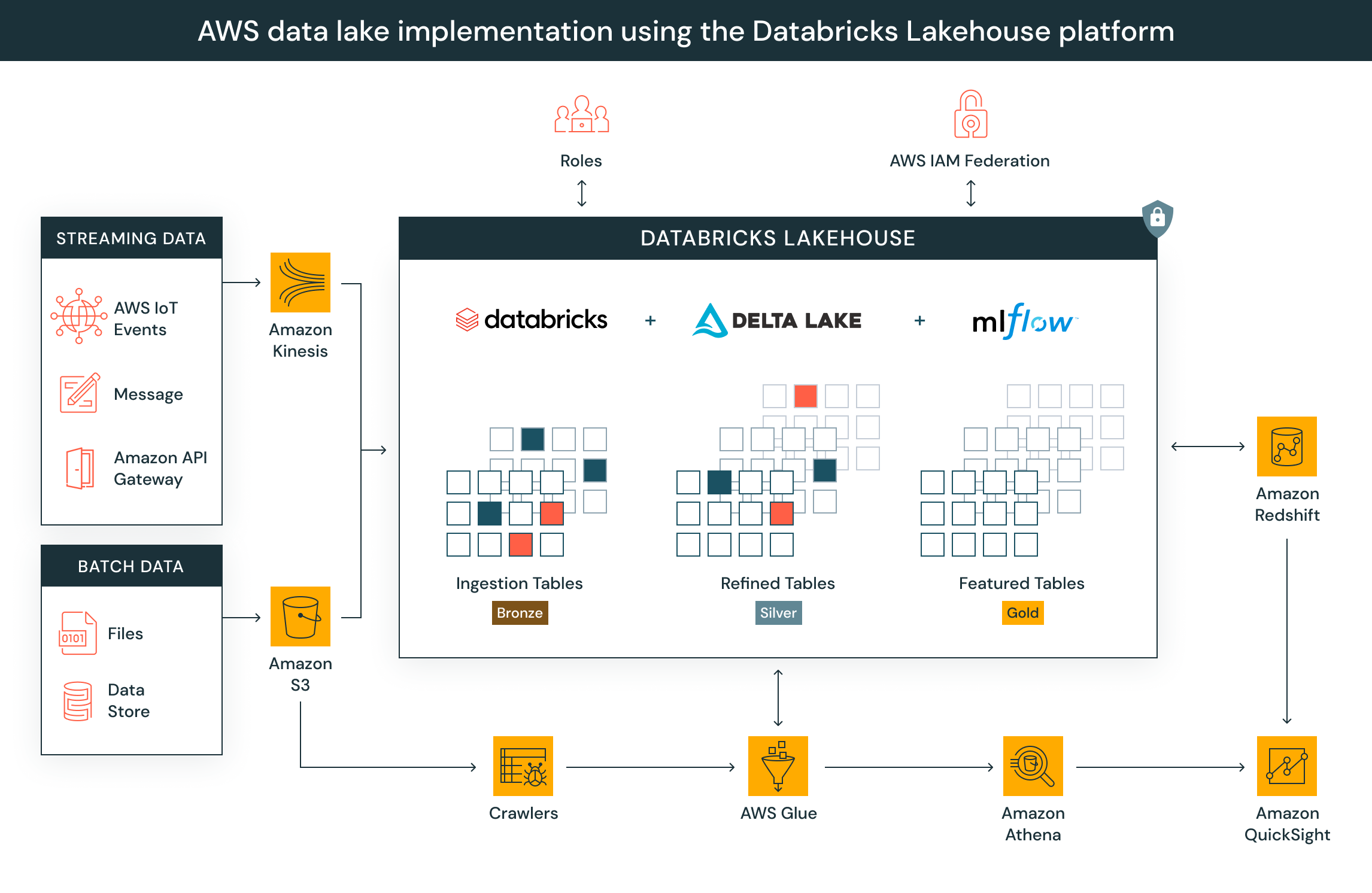Click the mlflow logo

pos(1024,321)
